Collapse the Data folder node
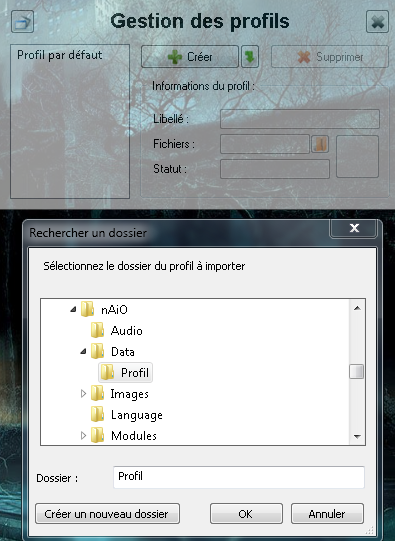 [x=83, y=352]
